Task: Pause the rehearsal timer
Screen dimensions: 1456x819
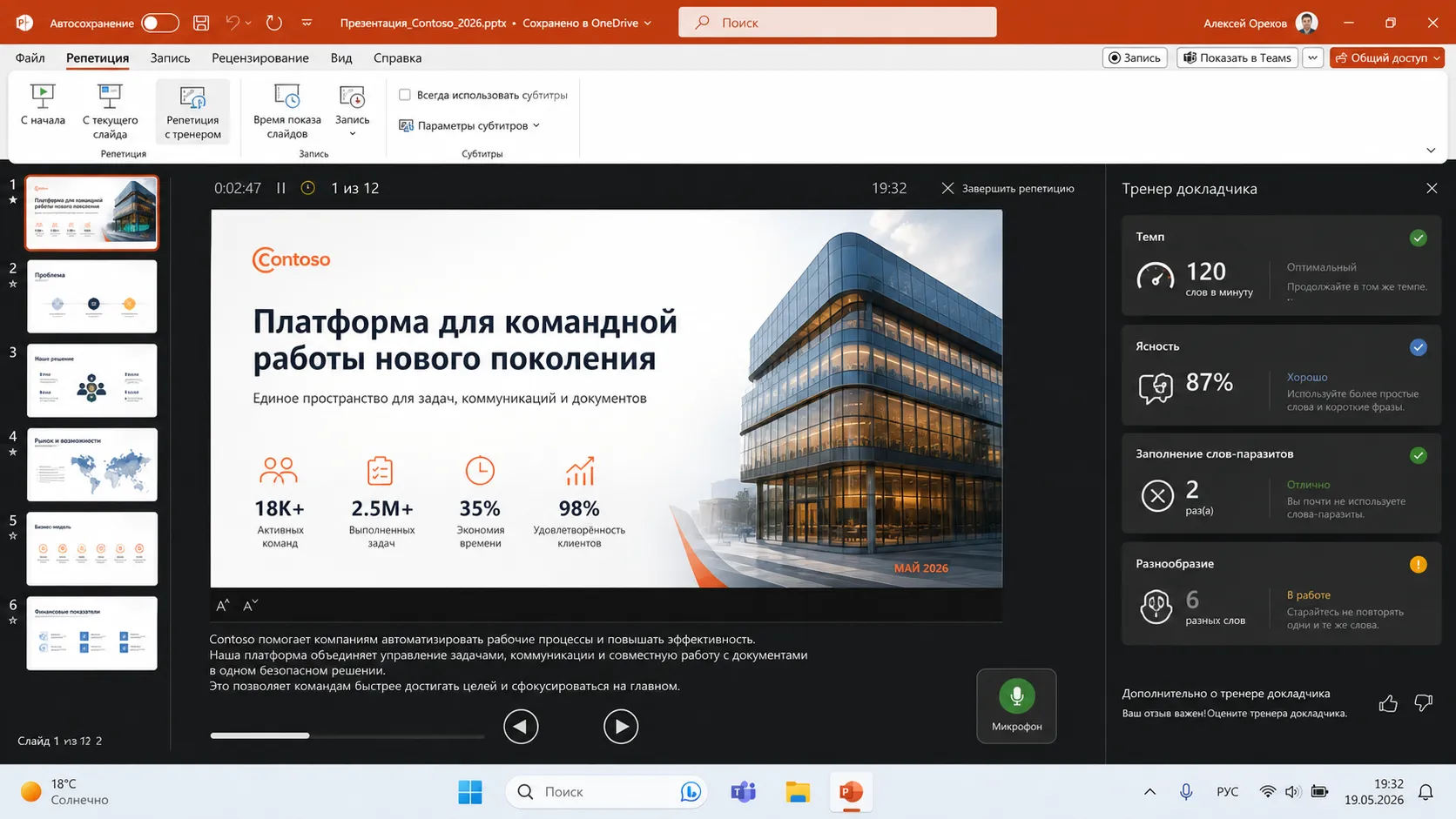Action: point(281,188)
